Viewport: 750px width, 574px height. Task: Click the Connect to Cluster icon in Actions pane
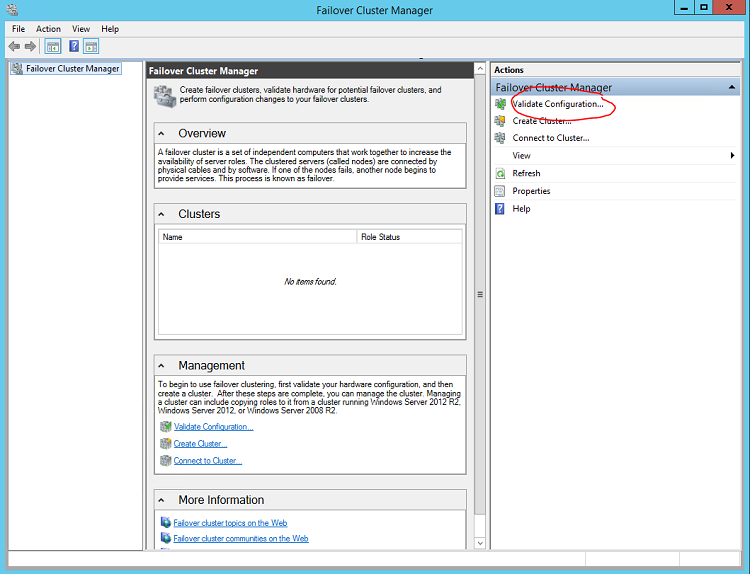(x=500, y=138)
